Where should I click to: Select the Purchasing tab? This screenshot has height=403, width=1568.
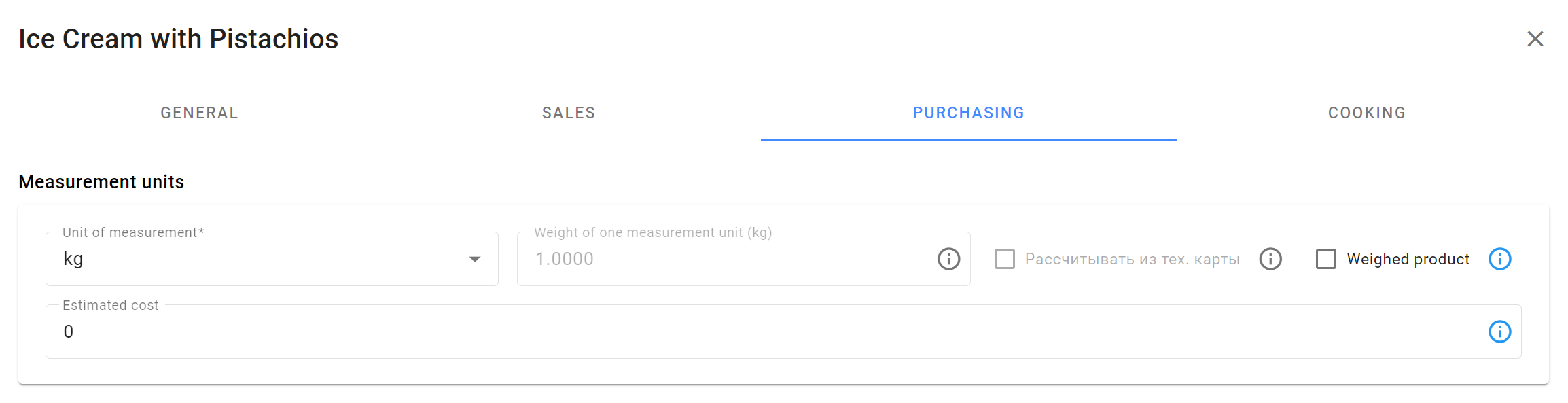pos(969,113)
